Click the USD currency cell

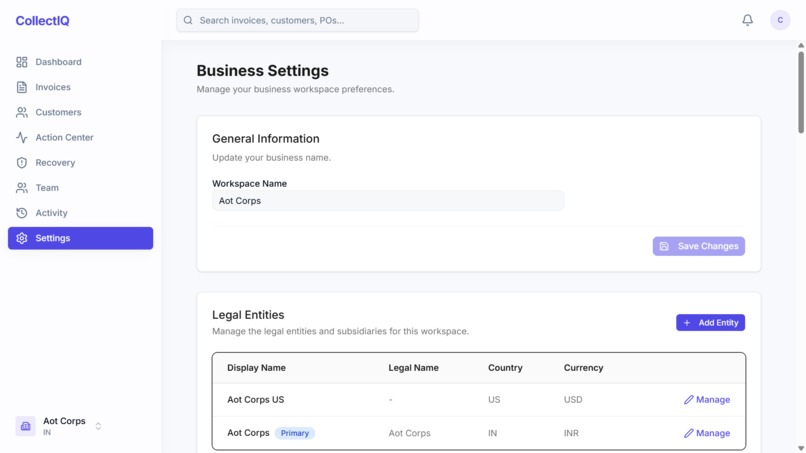tap(573, 400)
